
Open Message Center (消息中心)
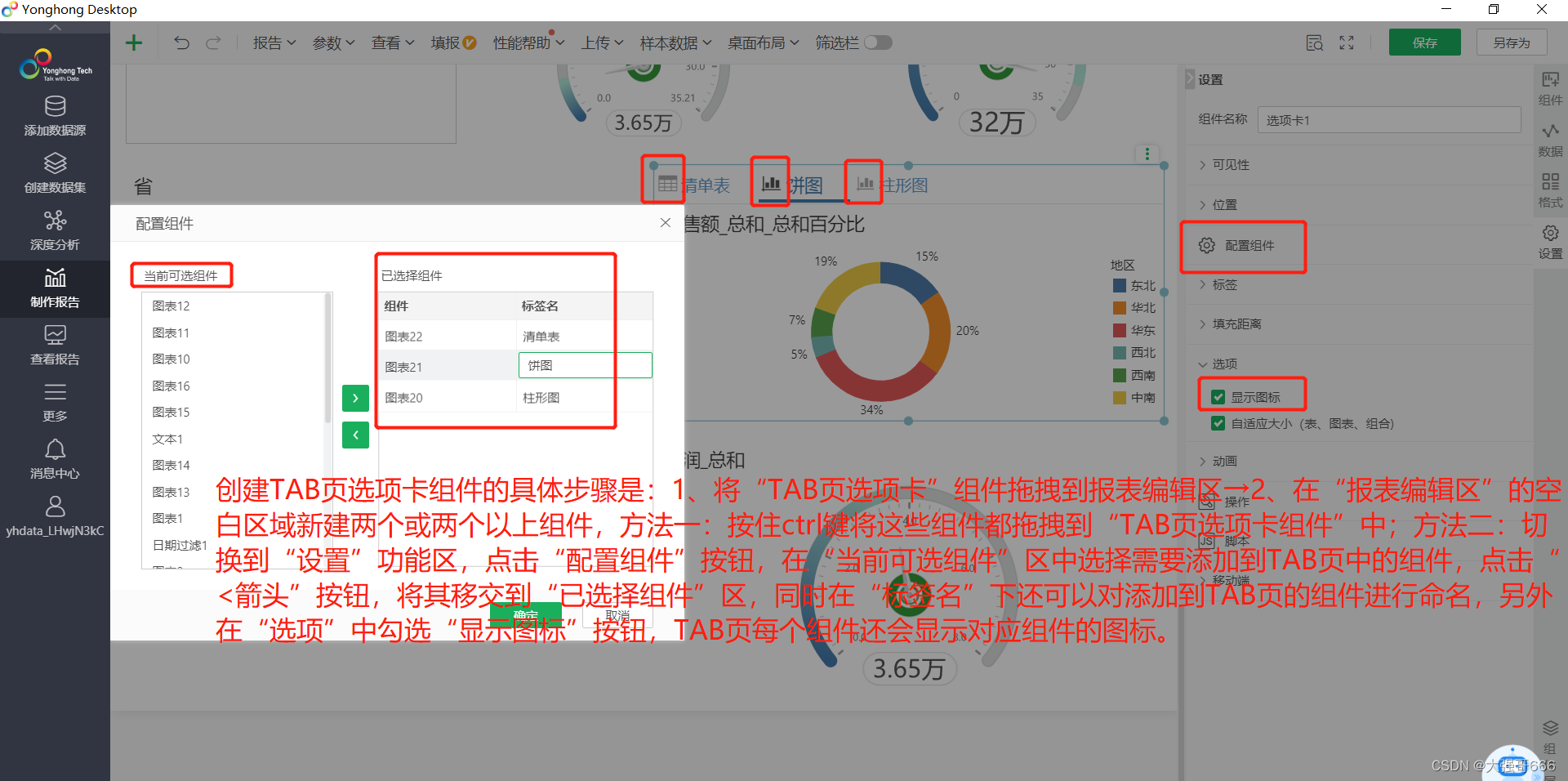point(55,460)
